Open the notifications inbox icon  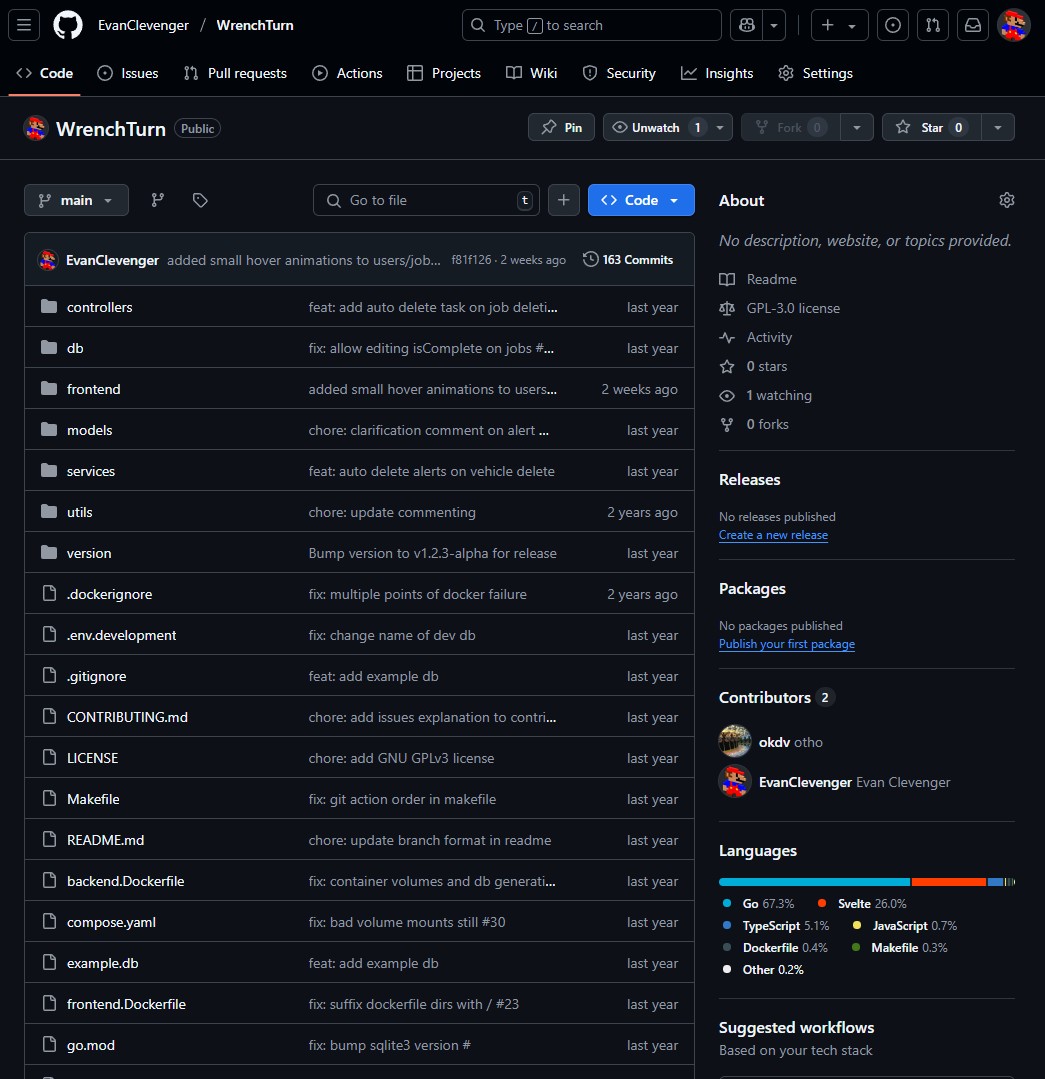972,25
